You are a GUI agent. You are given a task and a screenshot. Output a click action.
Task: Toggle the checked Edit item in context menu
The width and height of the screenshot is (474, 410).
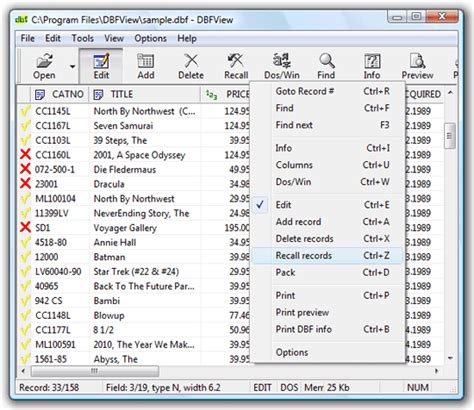[x=328, y=204]
